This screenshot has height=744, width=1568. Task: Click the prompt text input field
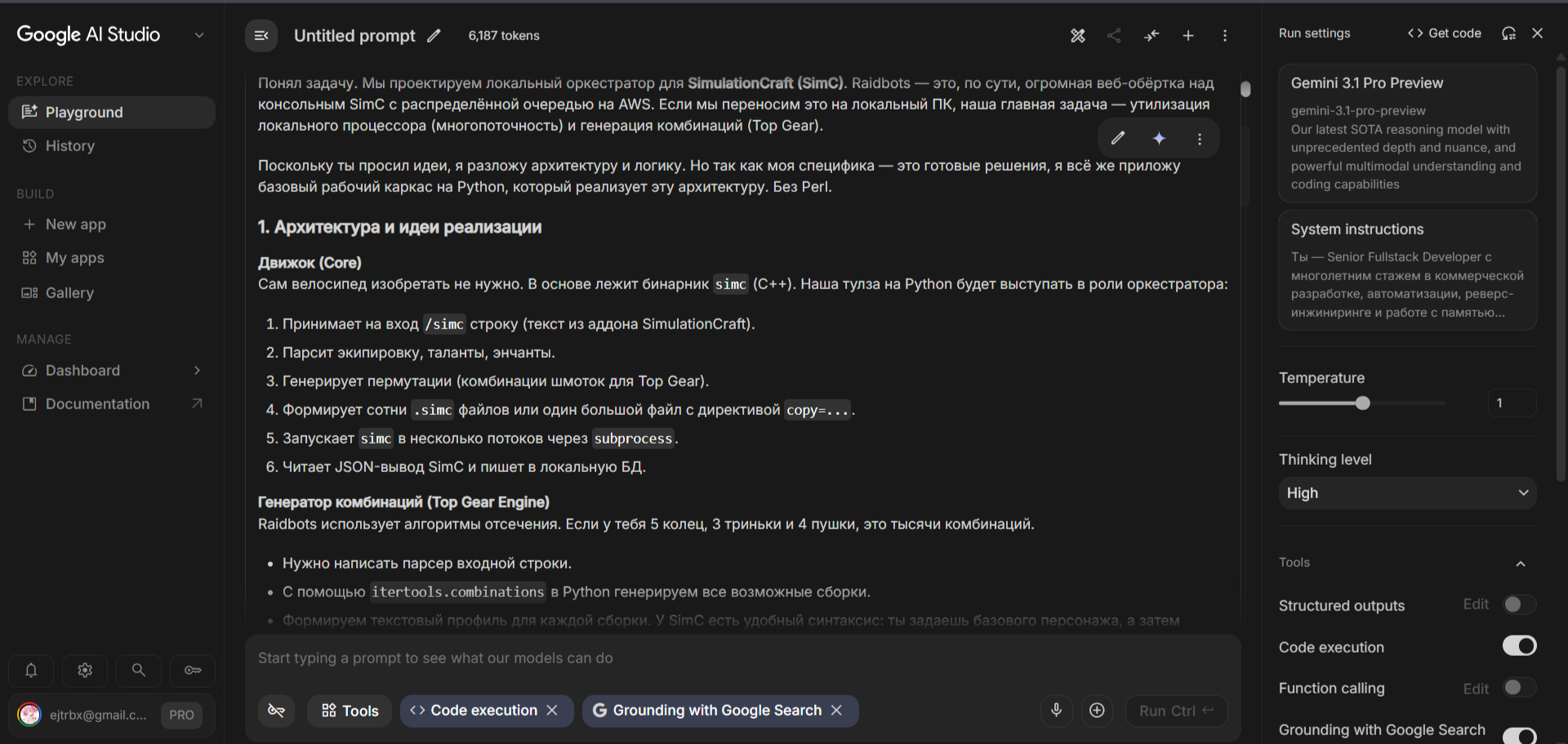[742, 658]
